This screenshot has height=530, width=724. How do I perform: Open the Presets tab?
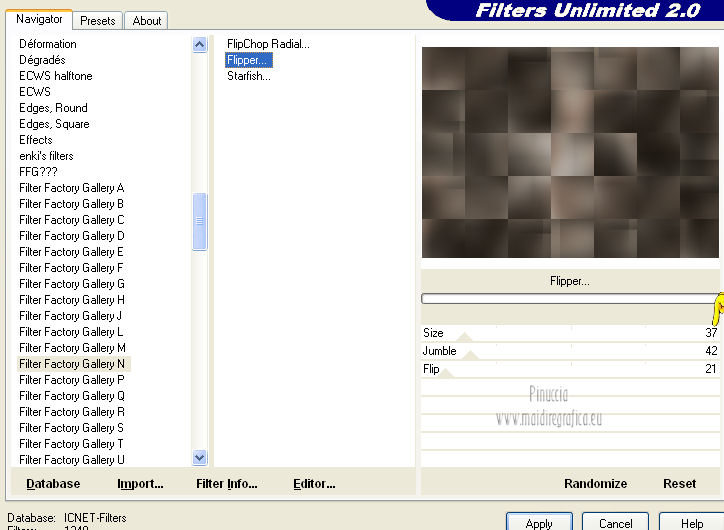pos(97,21)
